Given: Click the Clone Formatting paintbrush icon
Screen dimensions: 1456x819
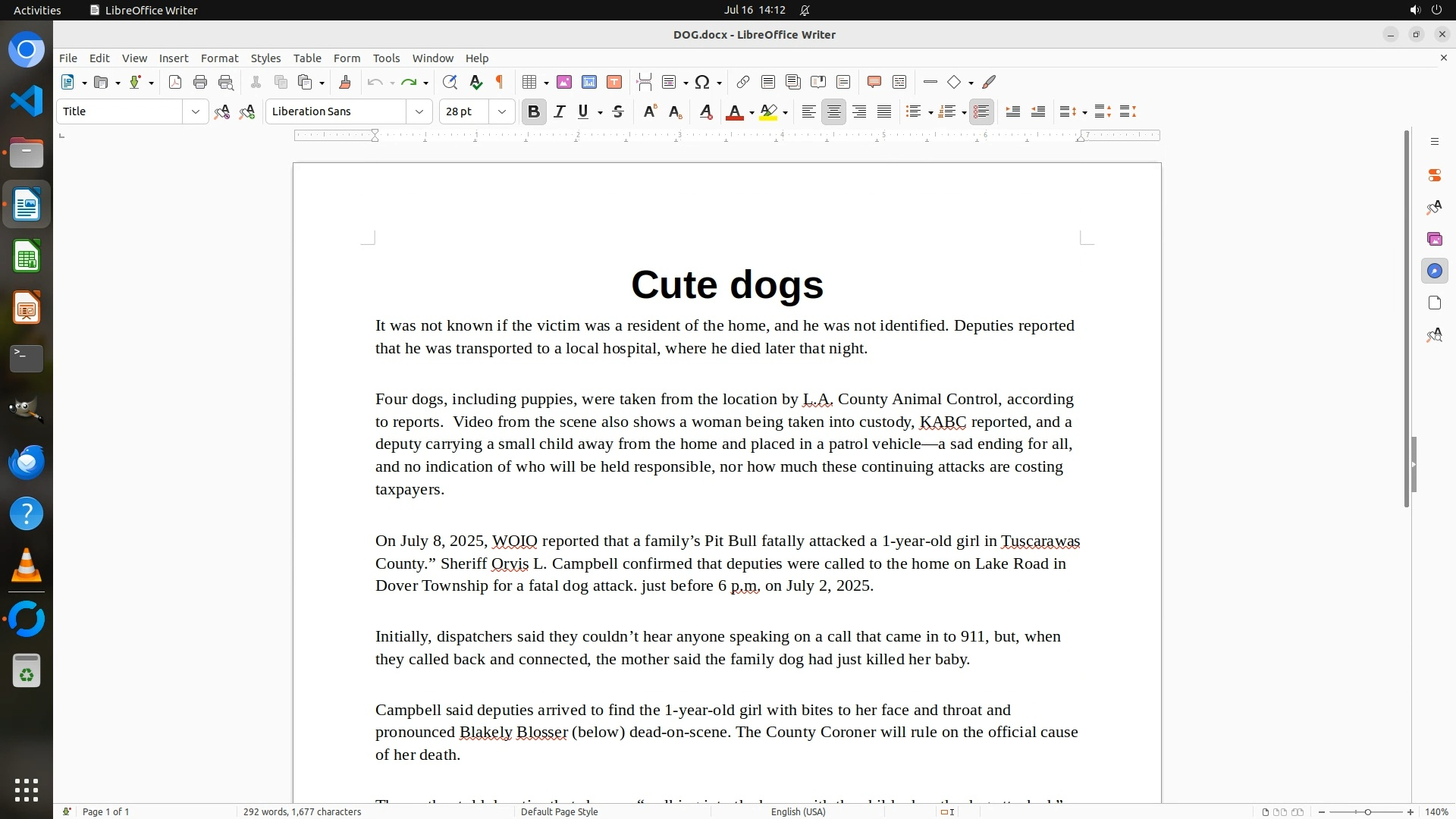Looking at the screenshot, I should point(345,82).
